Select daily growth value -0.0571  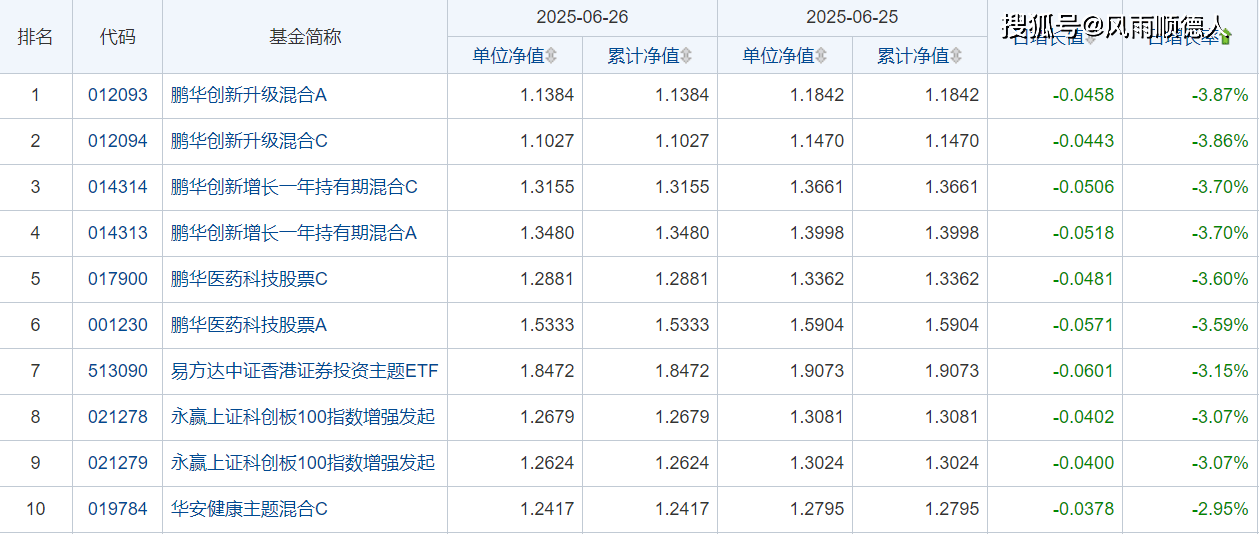[x=1083, y=325]
